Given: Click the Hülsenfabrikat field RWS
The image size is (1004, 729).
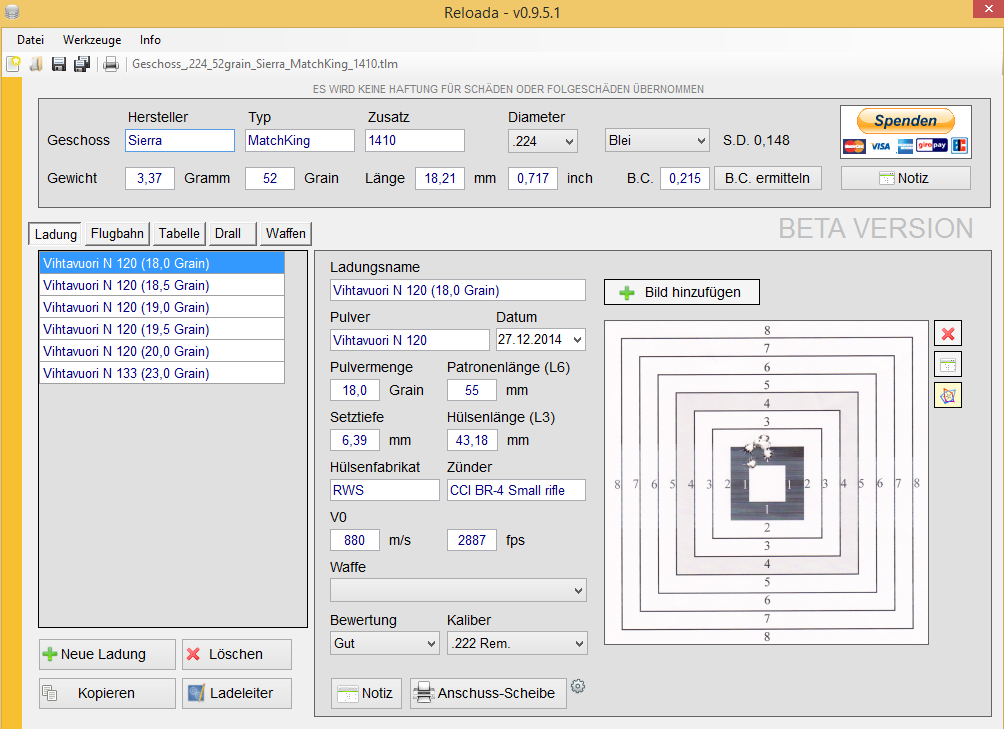Looking at the screenshot, I should click(x=385, y=490).
